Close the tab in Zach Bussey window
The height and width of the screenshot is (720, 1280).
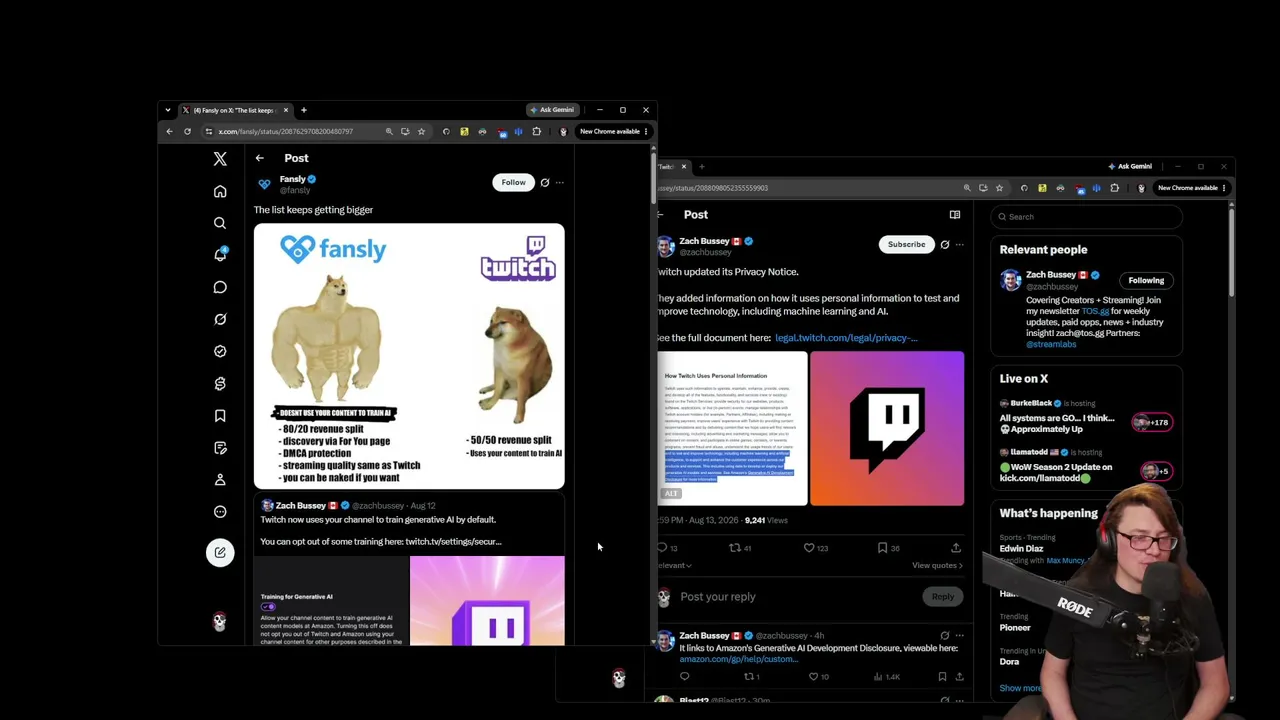[684, 167]
